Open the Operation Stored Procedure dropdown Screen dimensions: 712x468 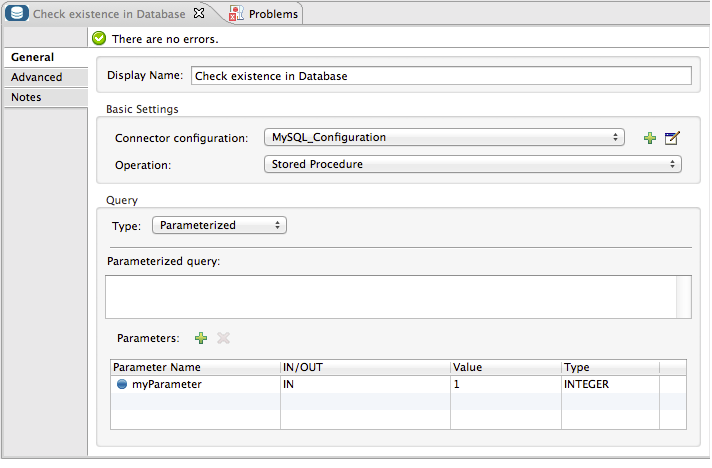pyautogui.click(x=472, y=164)
